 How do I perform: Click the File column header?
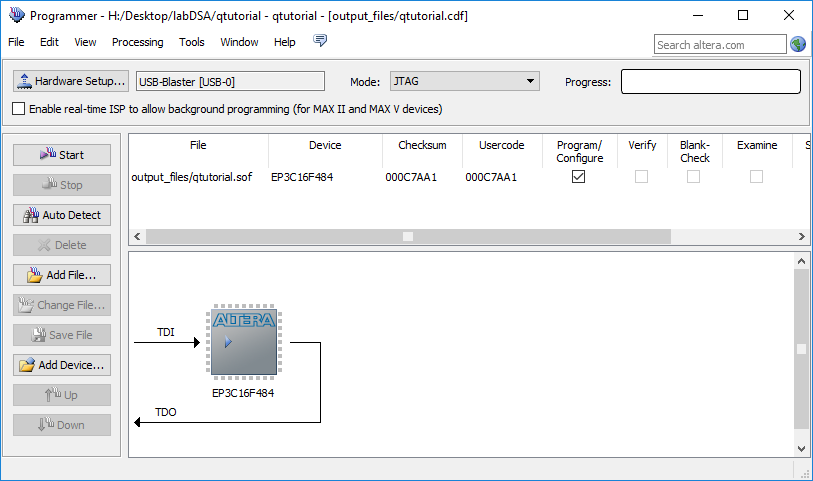click(198, 145)
